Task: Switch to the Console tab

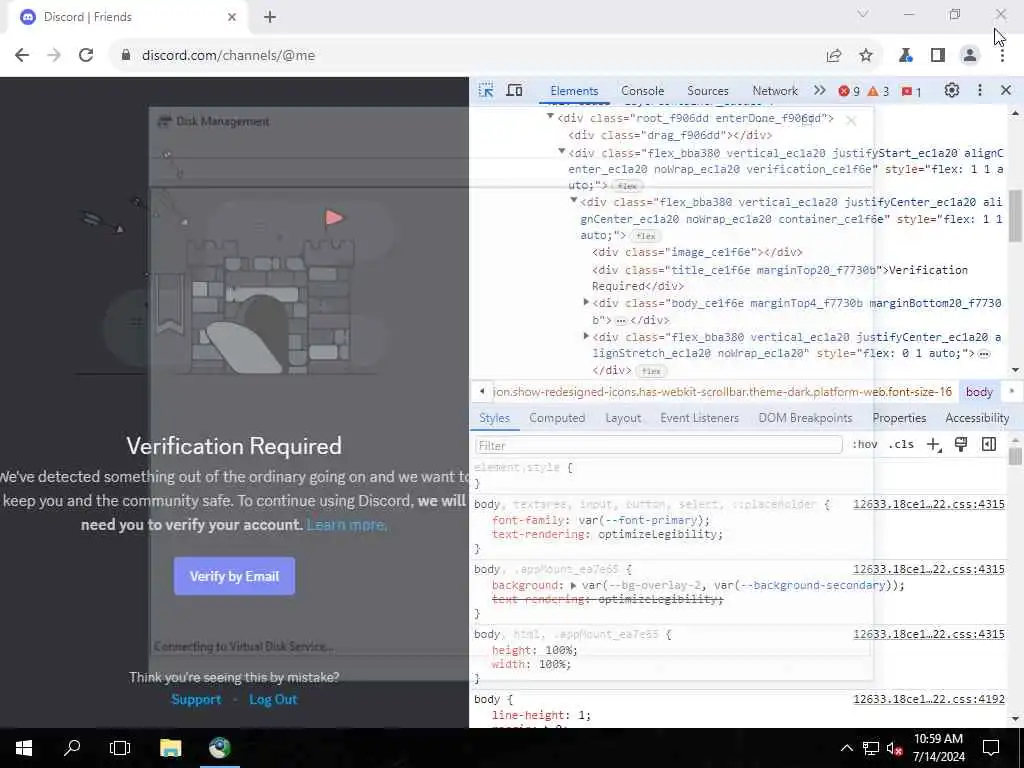Action: (x=643, y=91)
